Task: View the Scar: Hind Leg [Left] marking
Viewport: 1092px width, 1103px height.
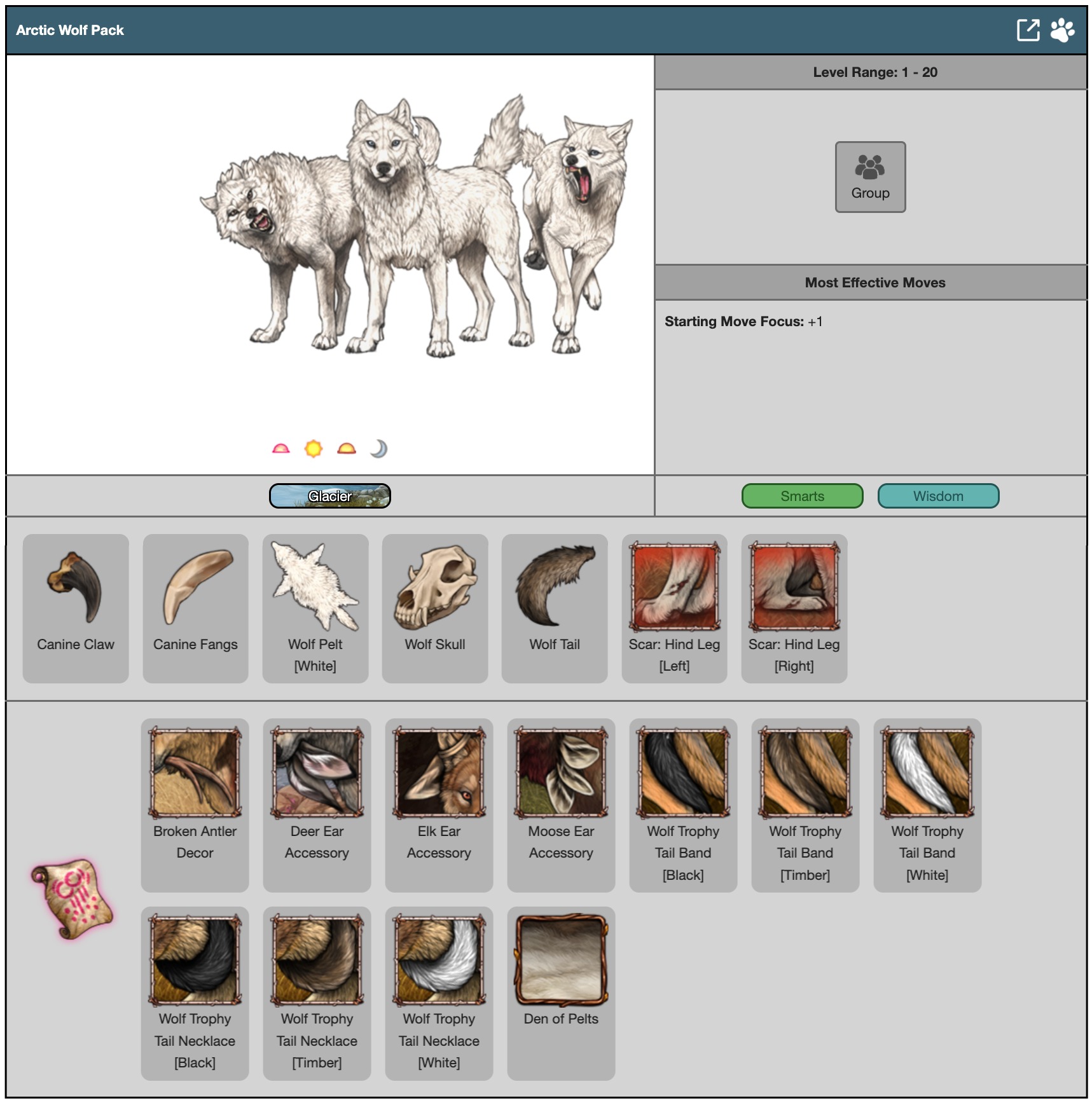Action: click(674, 608)
